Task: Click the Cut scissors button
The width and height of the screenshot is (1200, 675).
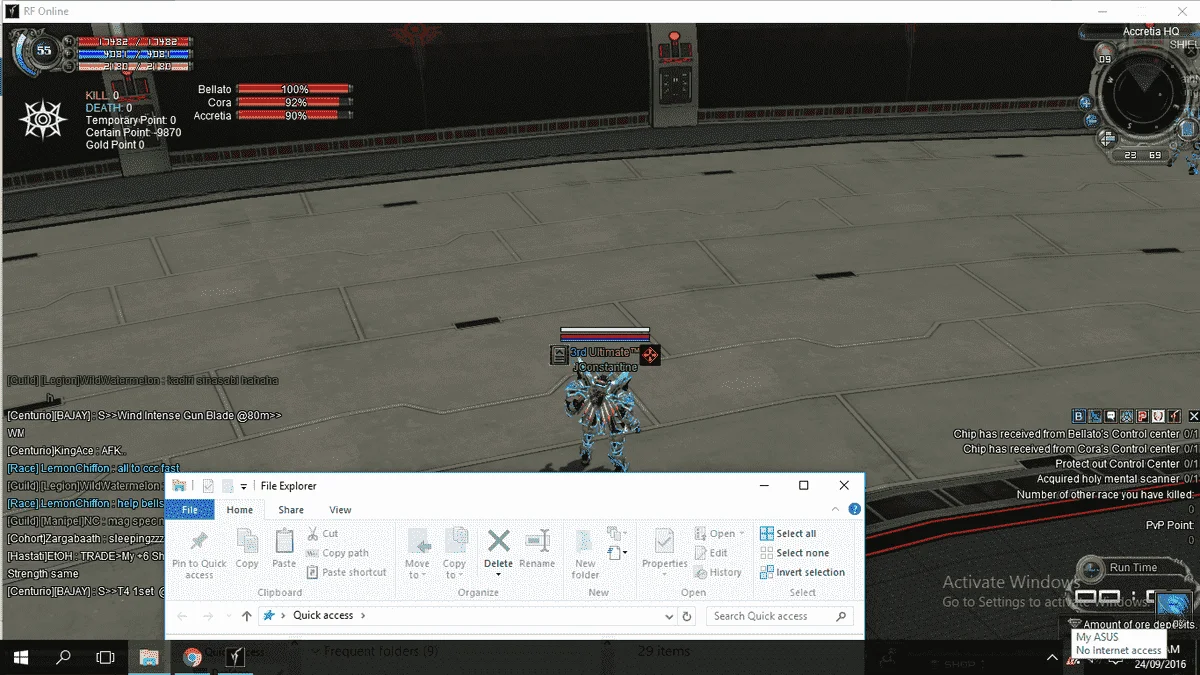Action: [x=323, y=534]
